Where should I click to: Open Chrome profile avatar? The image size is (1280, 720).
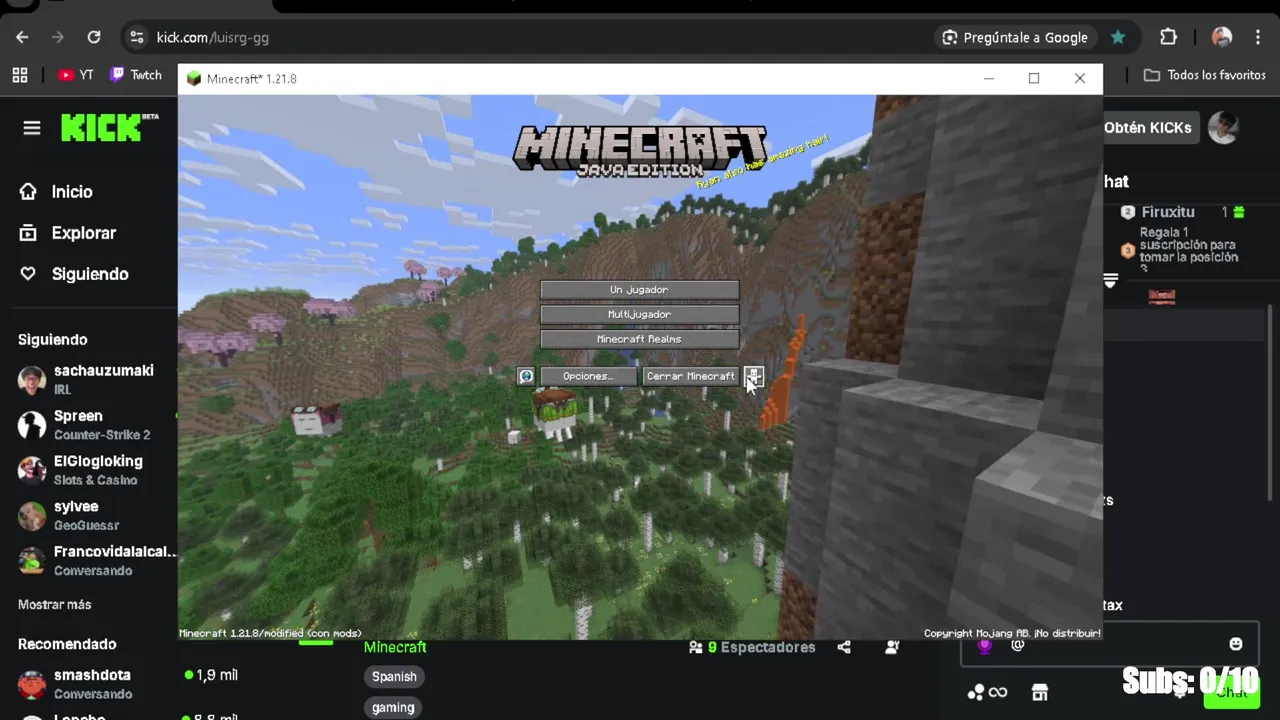pyautogui.click(x=1222, y=37)
